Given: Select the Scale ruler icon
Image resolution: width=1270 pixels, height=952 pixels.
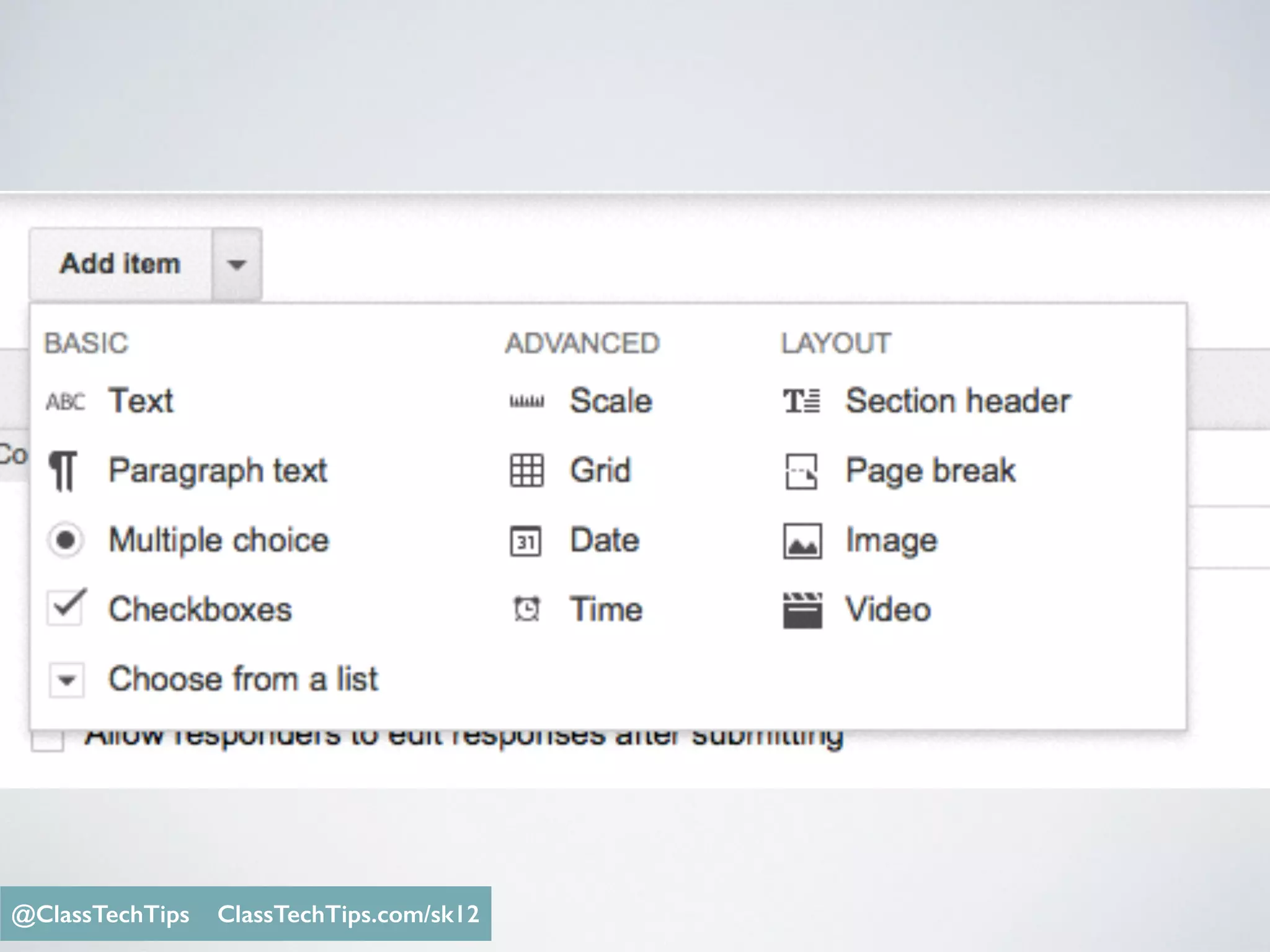Looking at the screenshot, I should (526, 402).
